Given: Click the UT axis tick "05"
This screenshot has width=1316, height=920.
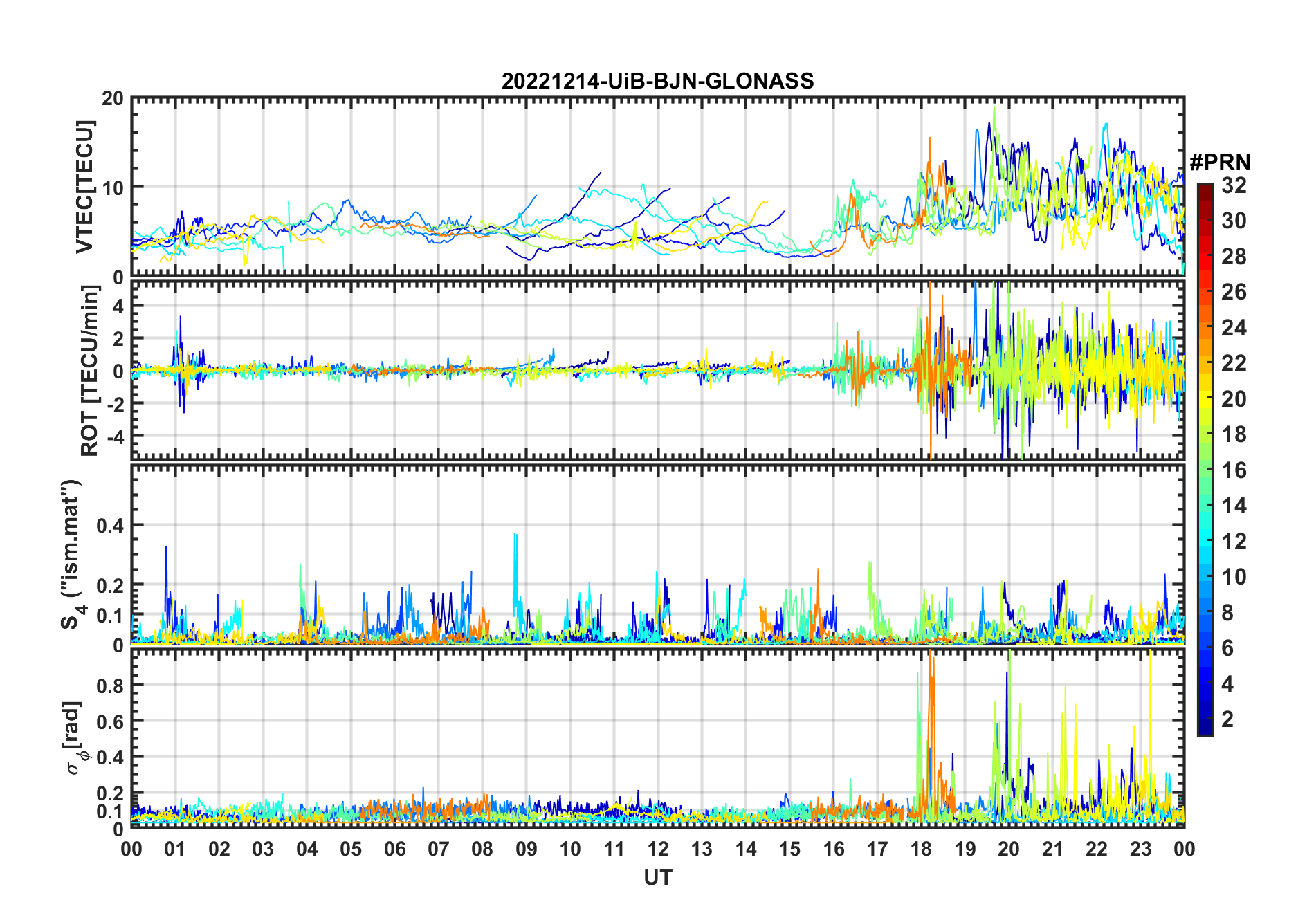Looking at the screenshot, I should [x=351, y=849].
